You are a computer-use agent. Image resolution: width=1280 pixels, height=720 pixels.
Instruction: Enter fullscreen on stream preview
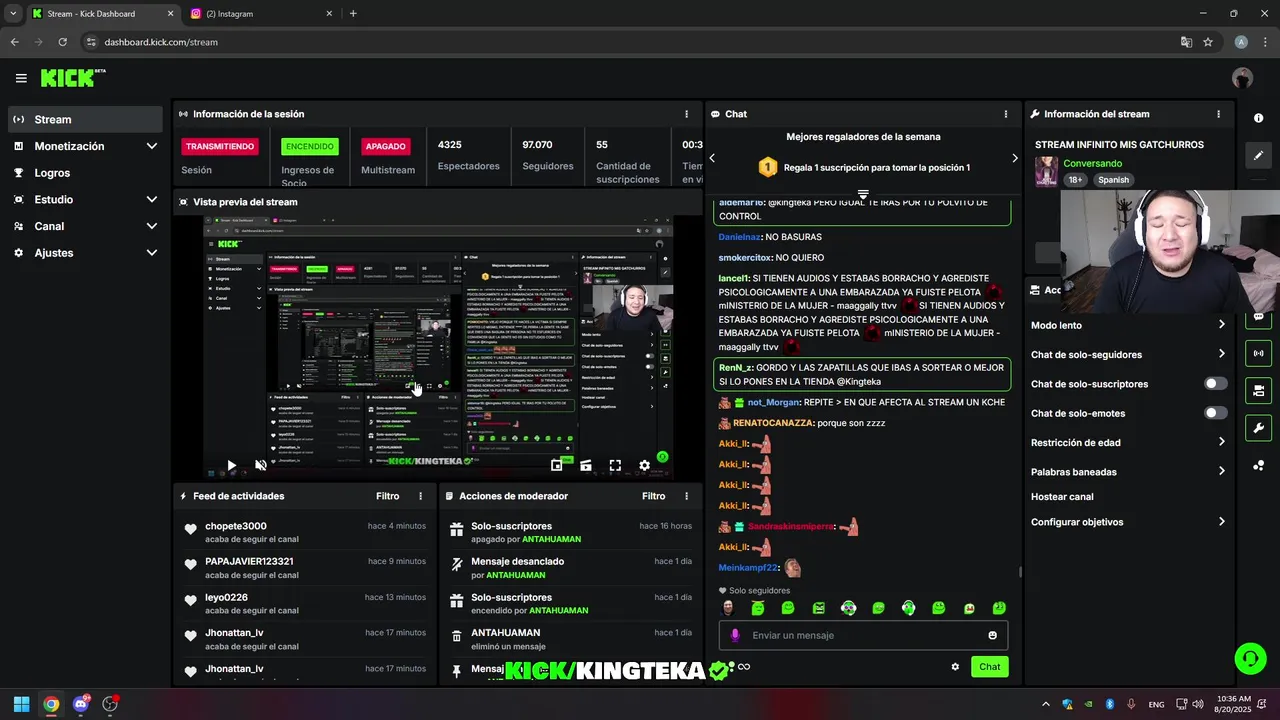tap(615, 465)
